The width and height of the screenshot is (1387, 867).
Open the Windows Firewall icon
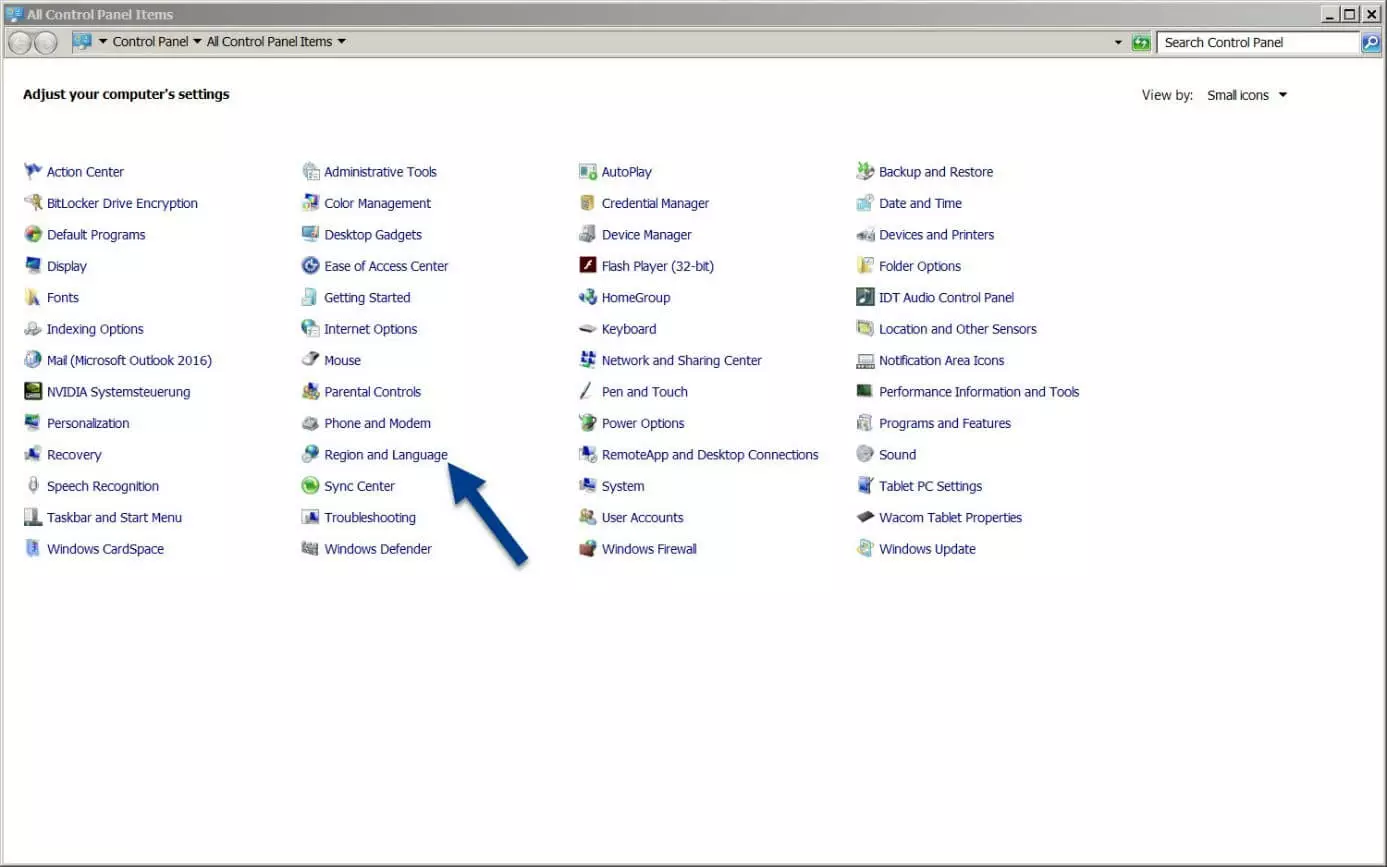click(x=588, y=549)
